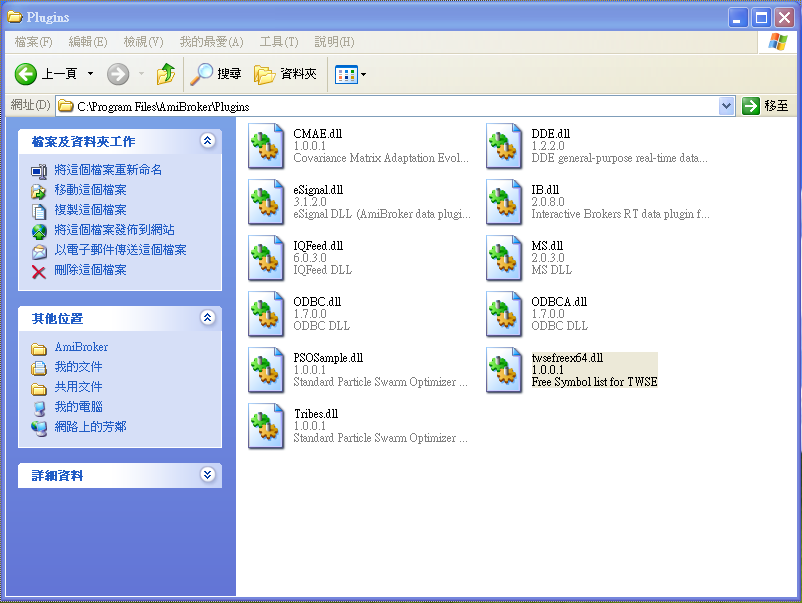Open the 我的最愛(A) menu
Image resolution: width=802 pixels, height=603 pixels.
[x=211, y=42]
